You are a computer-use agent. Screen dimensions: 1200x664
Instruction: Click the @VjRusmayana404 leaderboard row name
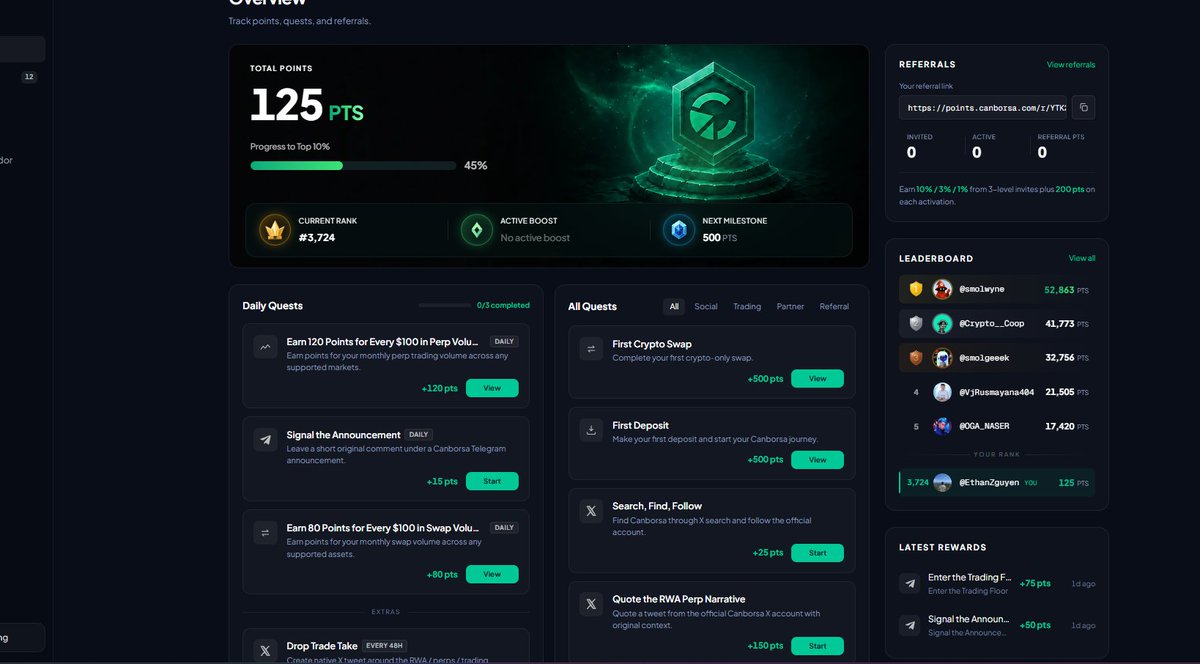995,392
